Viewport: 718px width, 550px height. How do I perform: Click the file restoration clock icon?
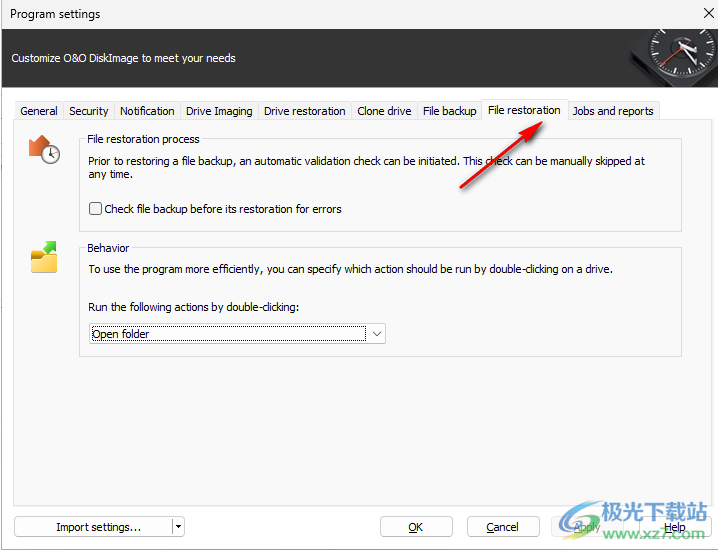(x=44, y=150)
